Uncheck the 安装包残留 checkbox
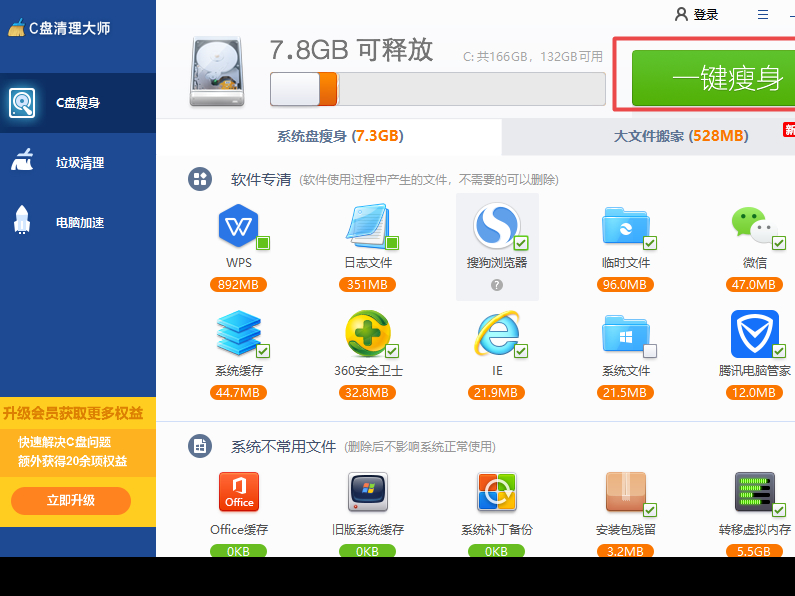The width and height of the screenshot is (795, 596). click(650, 509)
